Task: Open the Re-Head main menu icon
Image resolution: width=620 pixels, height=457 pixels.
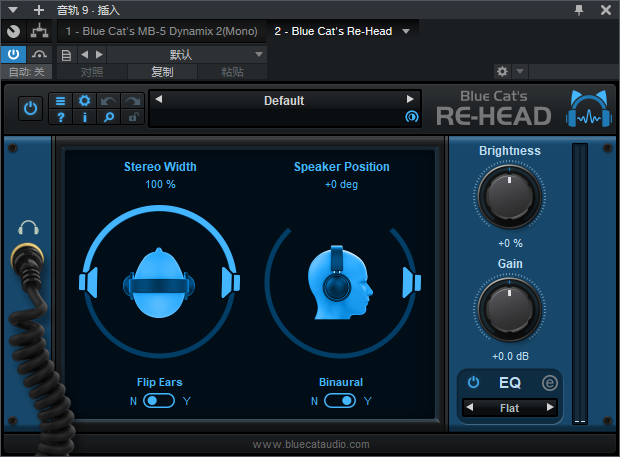Action: pyautogui.click(x=60, y=101)
